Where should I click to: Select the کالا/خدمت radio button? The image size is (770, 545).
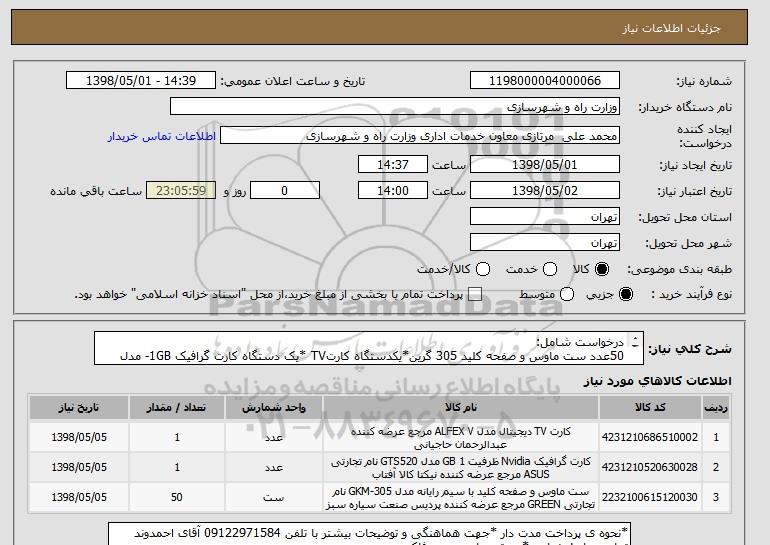click(483, 269)
